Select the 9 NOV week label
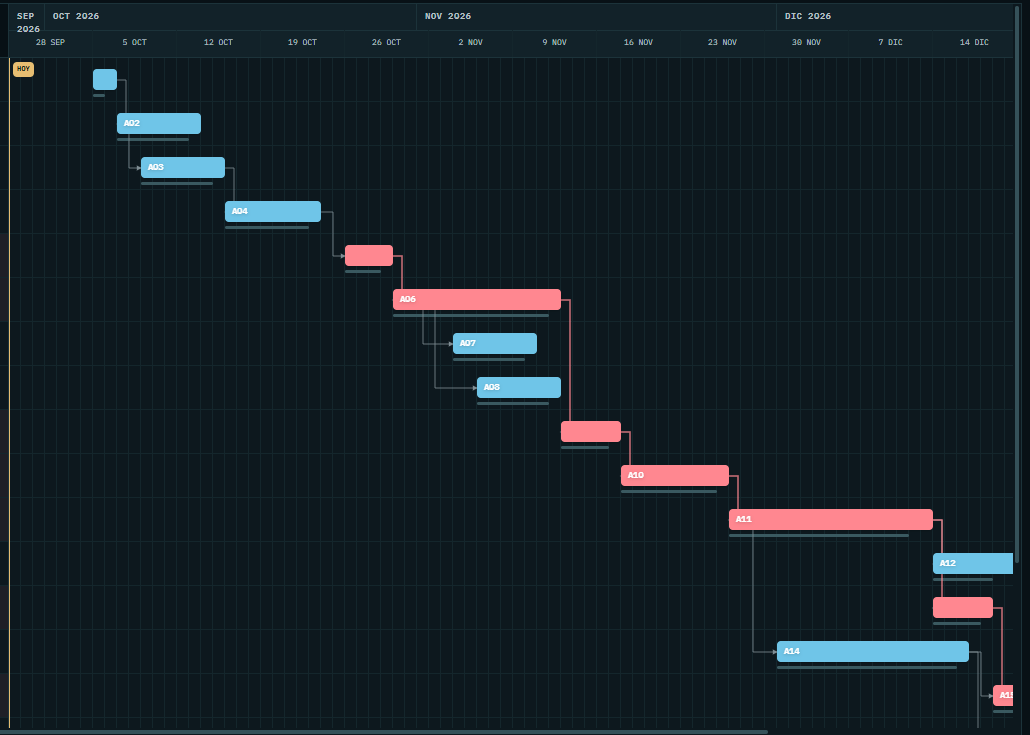Viewport: 1030px width, 735px height. click(554, 43)
